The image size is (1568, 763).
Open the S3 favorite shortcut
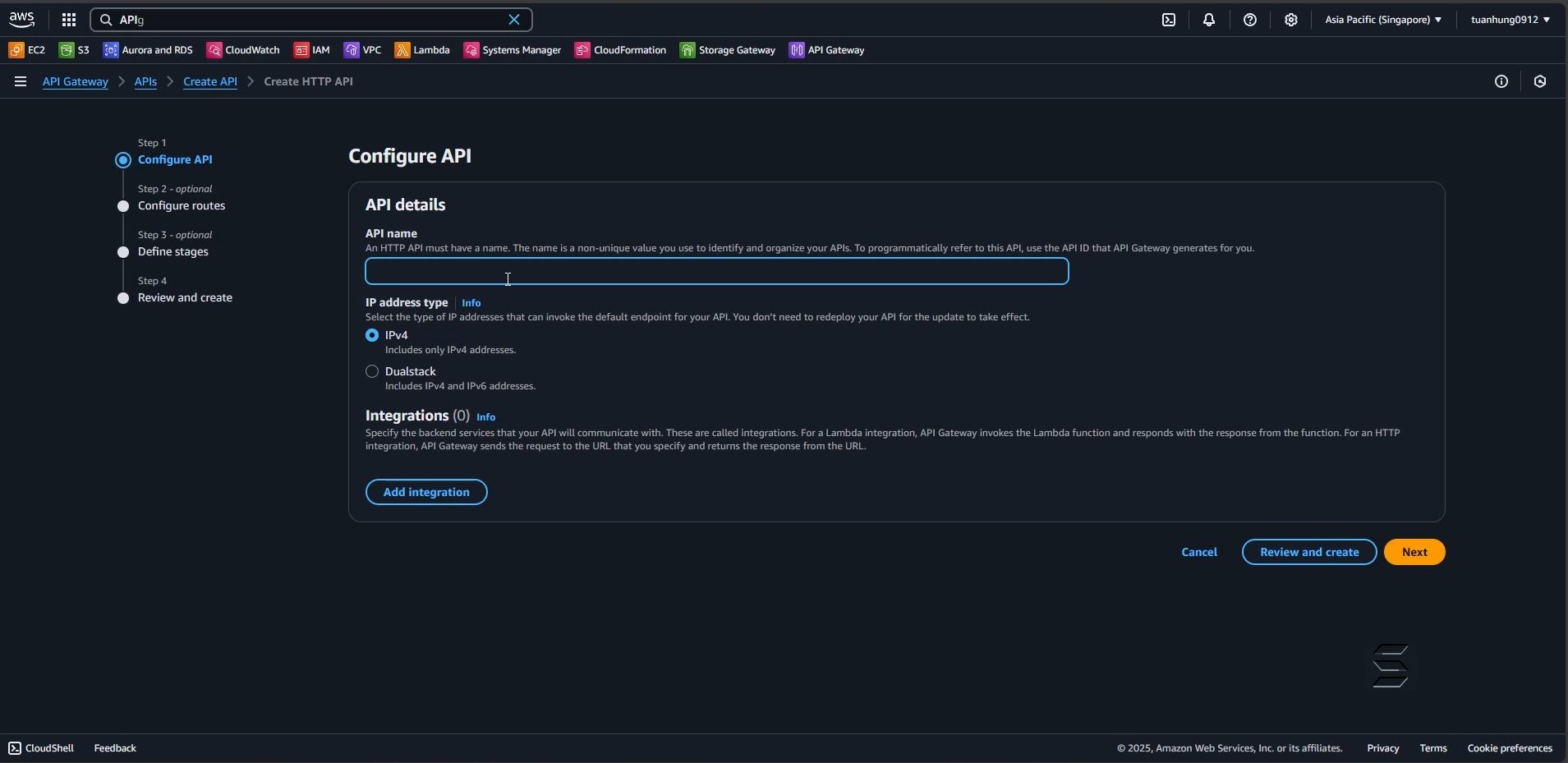pos(75,50)
